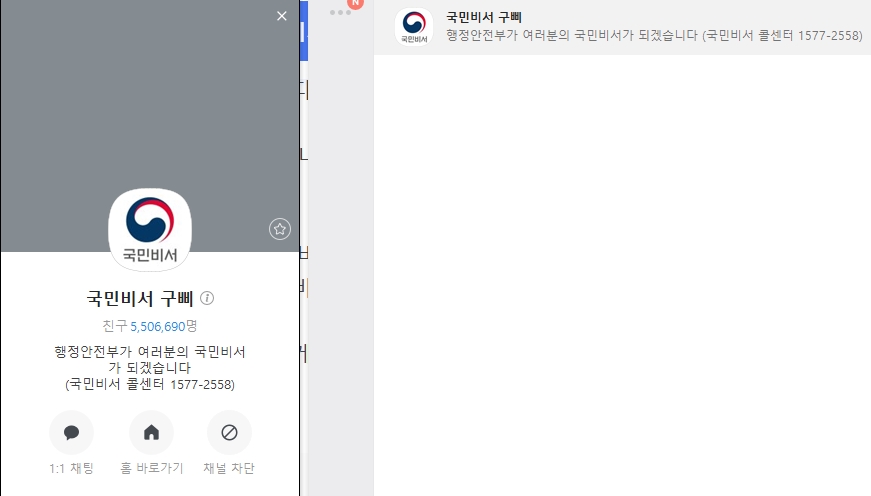871x496 pixels.
Task: Block channel with 채널 차단 icon
Action: coord(229,433)
